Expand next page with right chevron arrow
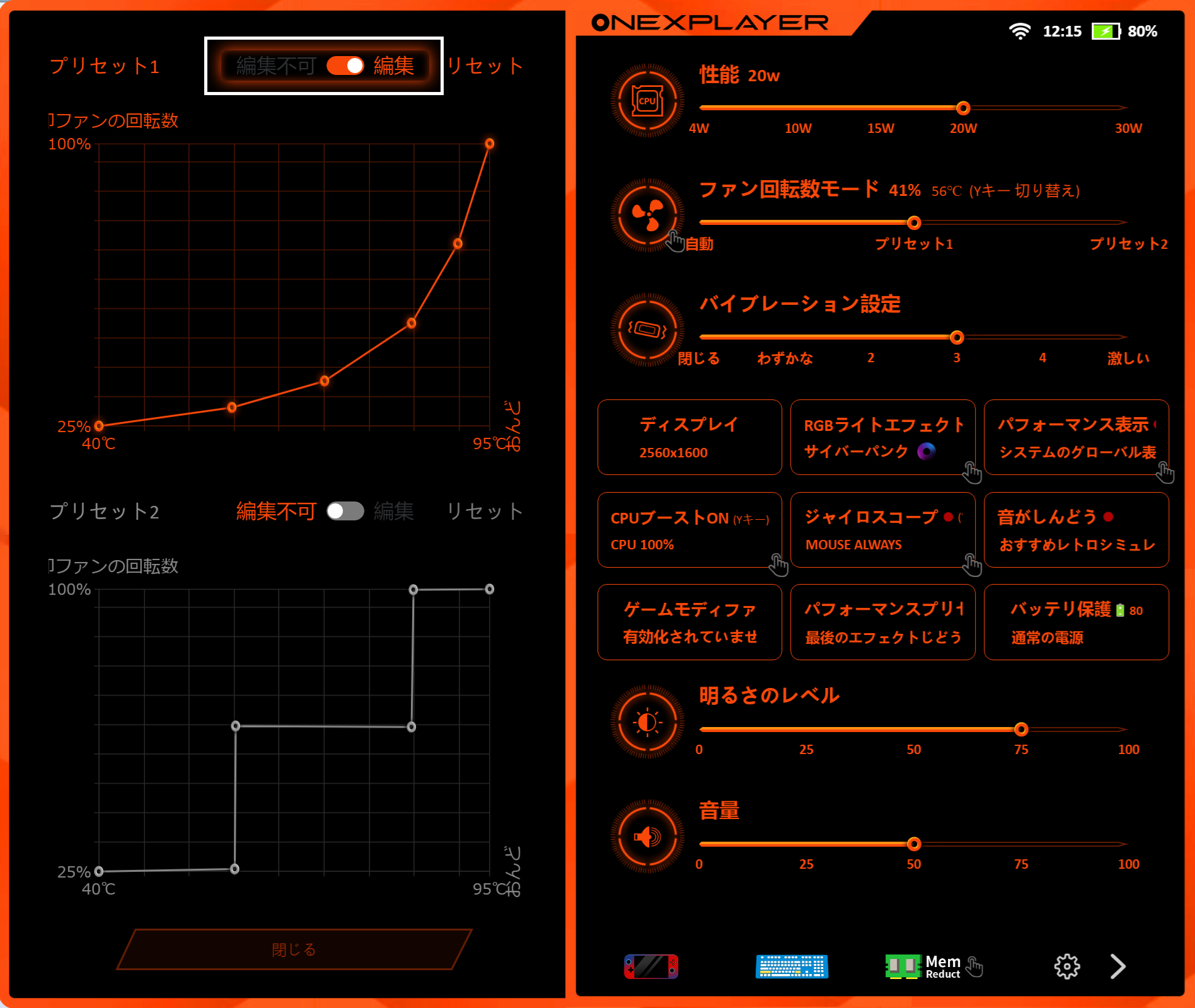The height and width of the screenshot is (1008, 1195). [1117, 966]
